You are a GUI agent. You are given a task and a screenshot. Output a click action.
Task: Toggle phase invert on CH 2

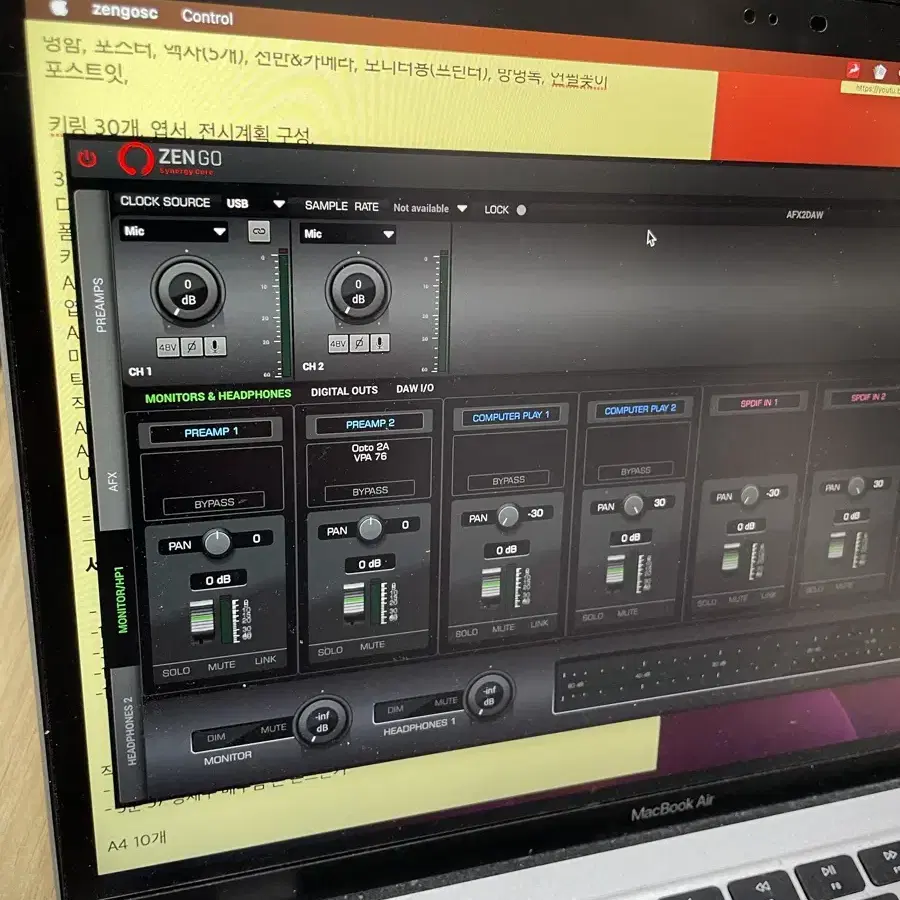click(359, 343)
